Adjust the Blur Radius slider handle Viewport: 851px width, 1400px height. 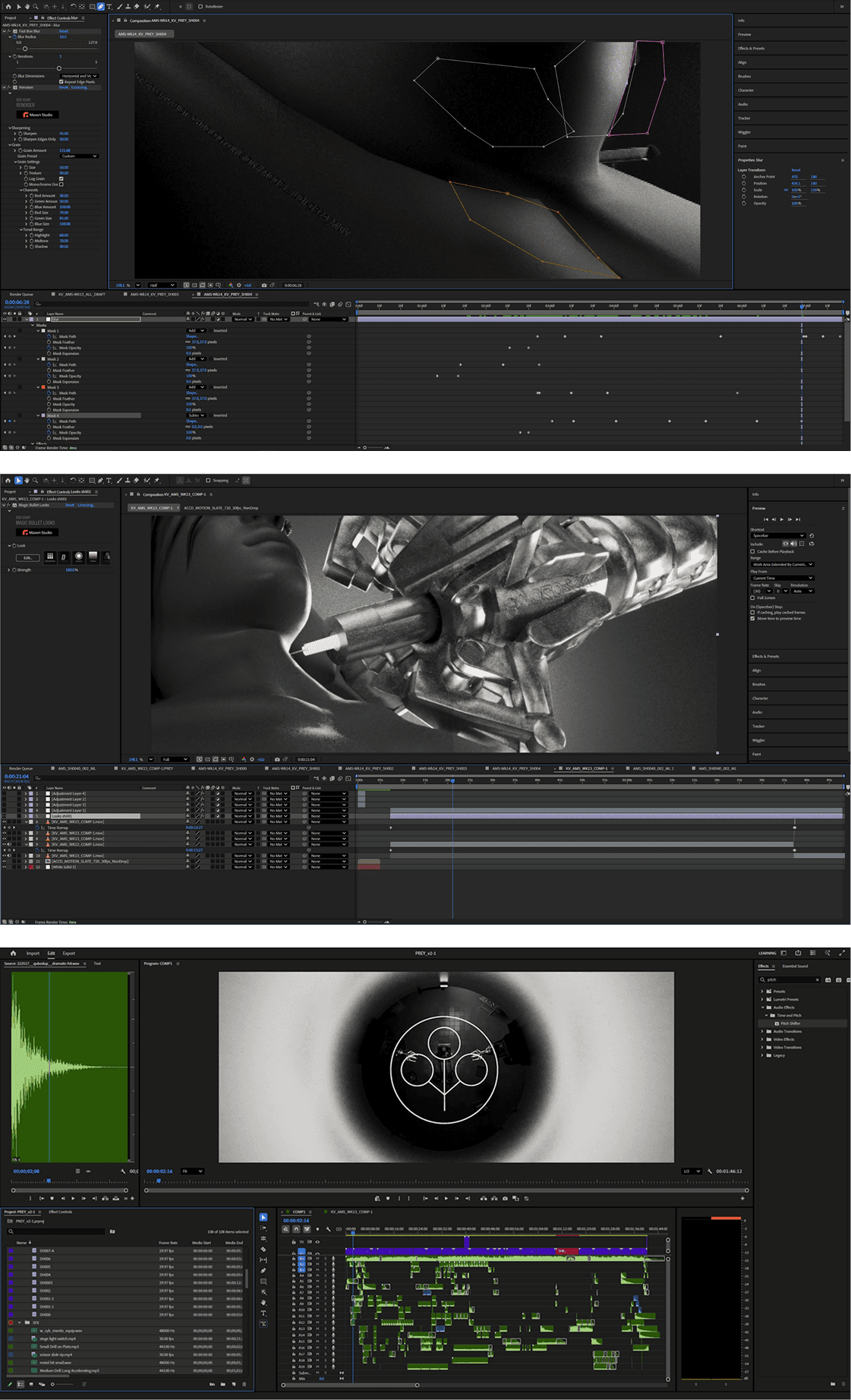point(25,49)
